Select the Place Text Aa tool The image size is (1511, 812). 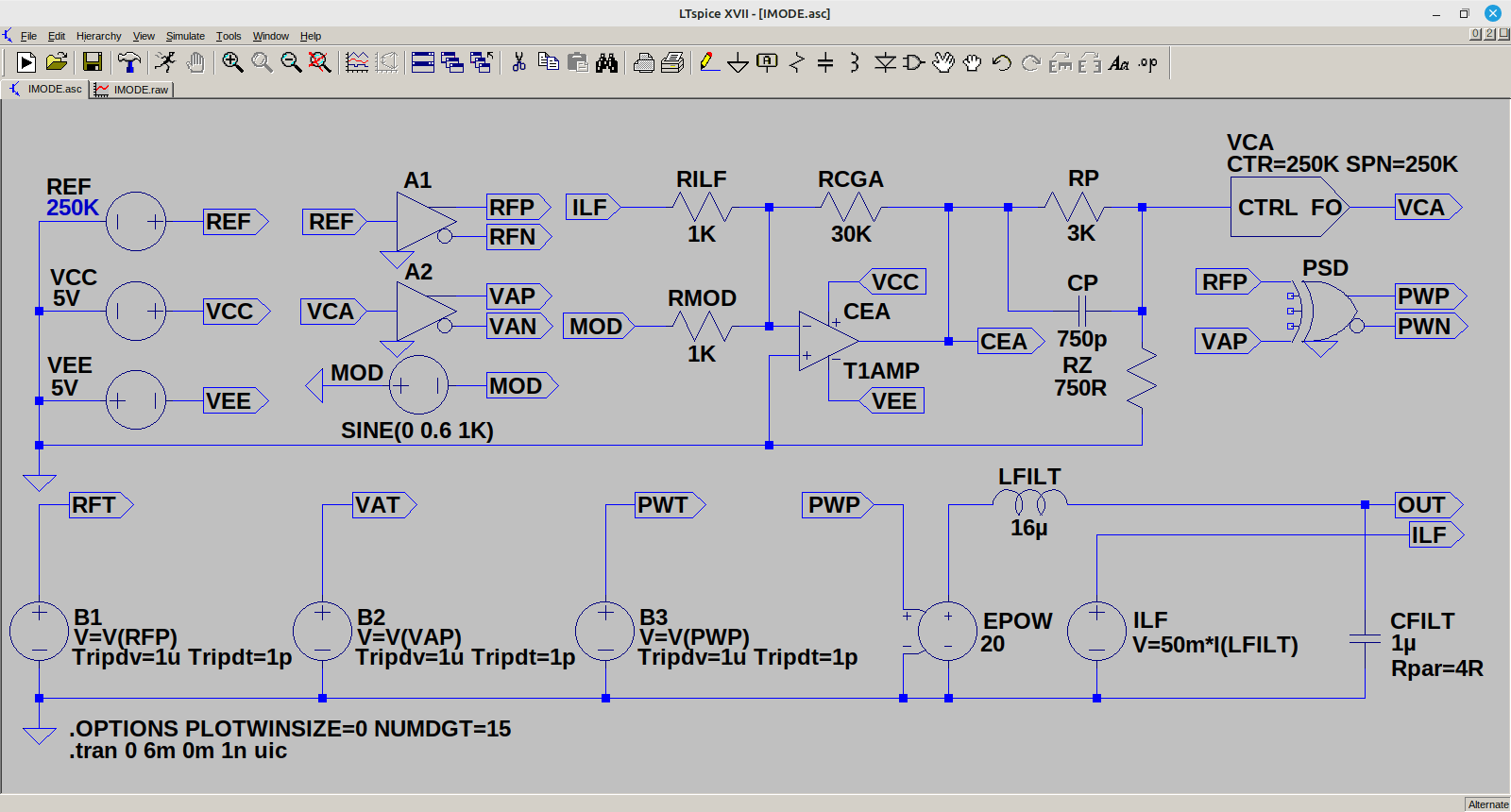tap(1119, 62)
